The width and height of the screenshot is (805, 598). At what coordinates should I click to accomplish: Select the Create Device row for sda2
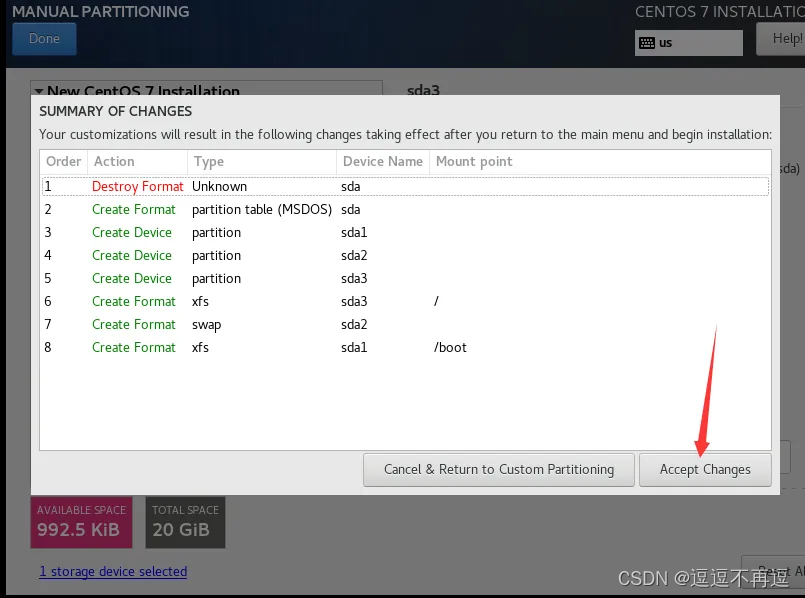405,256
